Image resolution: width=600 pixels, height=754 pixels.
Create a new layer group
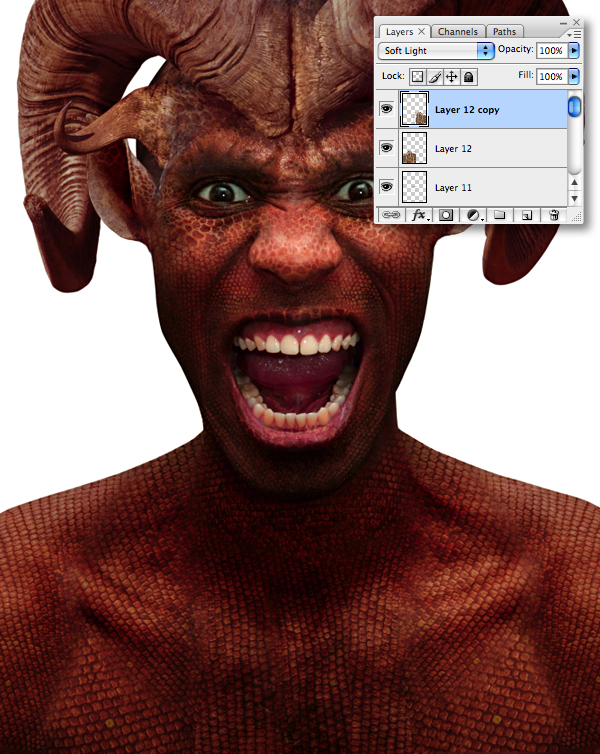tap(500, 215)
